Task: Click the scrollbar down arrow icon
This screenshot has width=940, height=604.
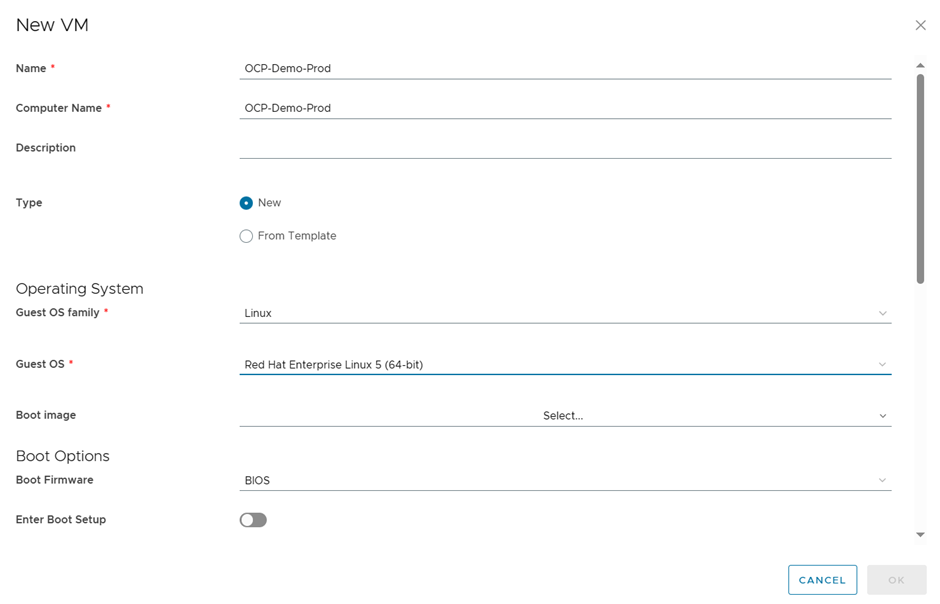Action: pyautogui.click(x=920, y=534)
